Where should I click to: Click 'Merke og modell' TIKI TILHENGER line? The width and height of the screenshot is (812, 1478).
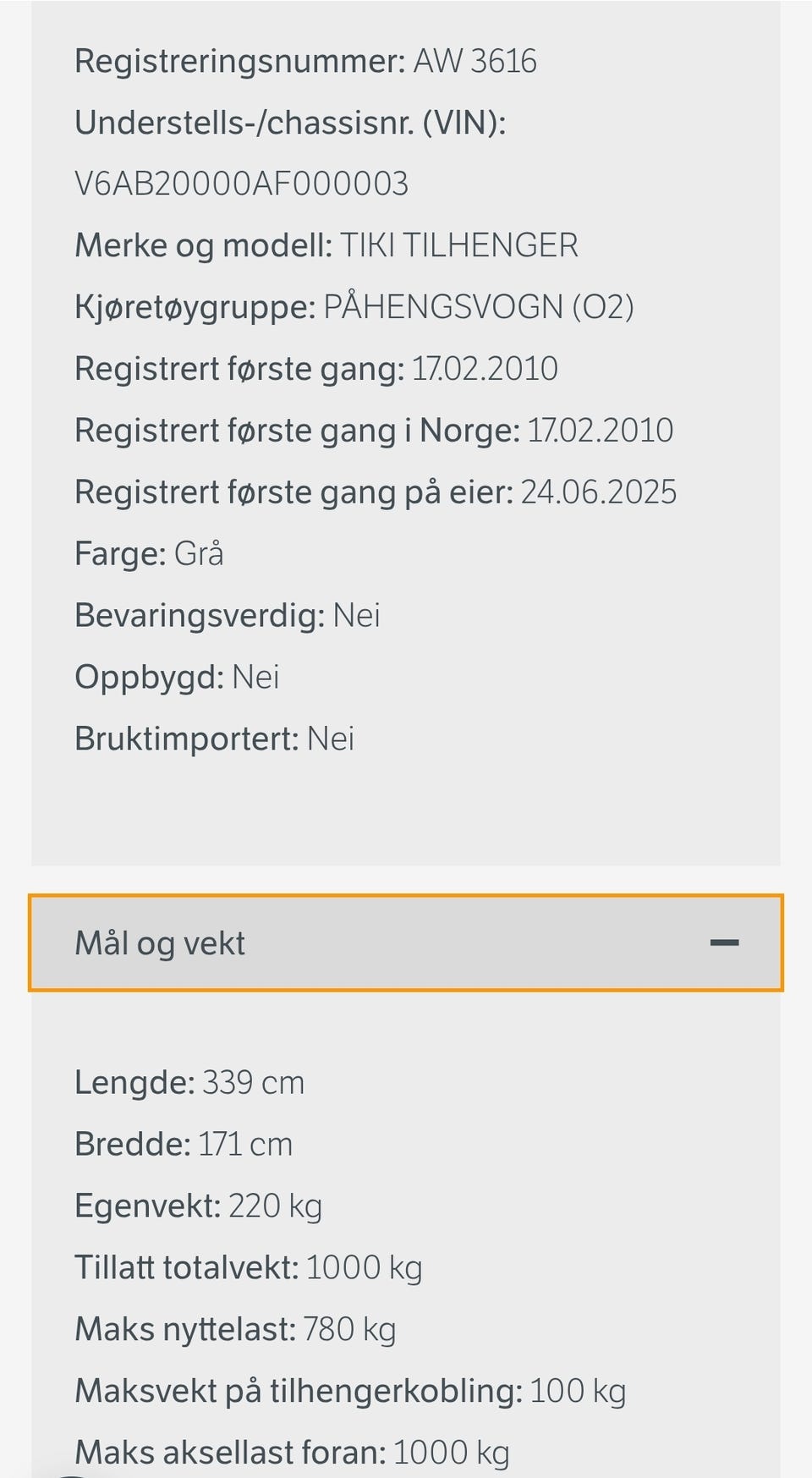326,245
